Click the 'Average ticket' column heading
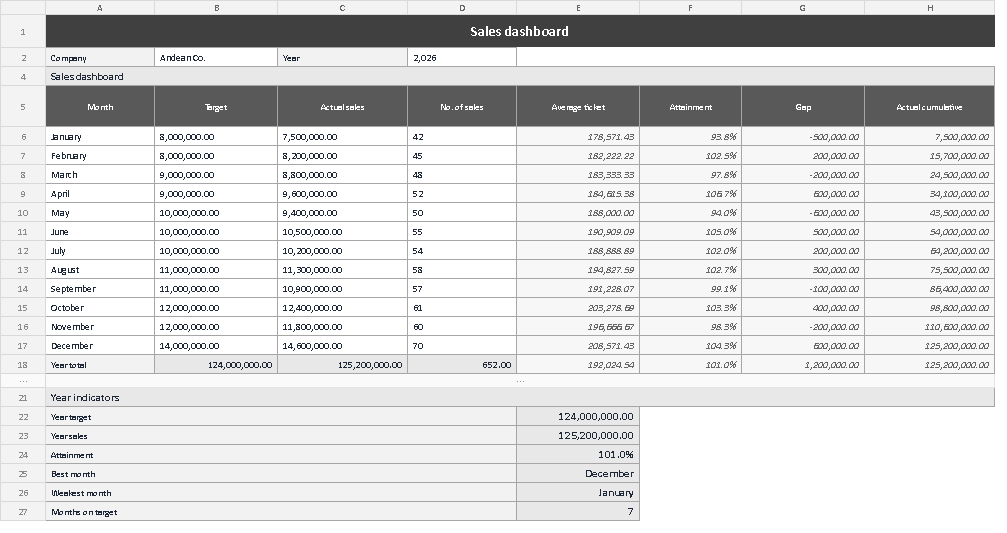 (578, 107)
